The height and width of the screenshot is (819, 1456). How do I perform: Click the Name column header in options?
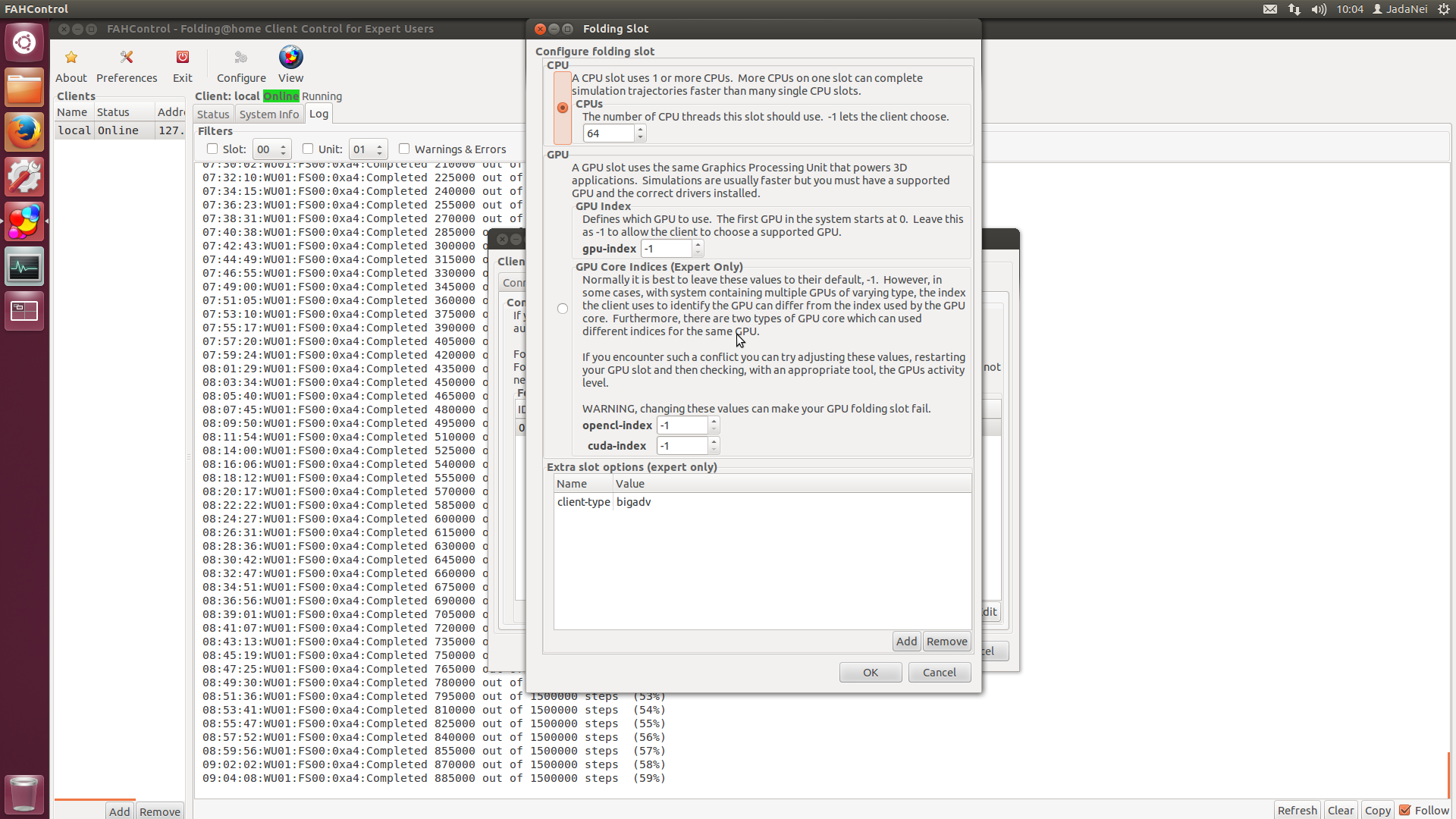582,484
